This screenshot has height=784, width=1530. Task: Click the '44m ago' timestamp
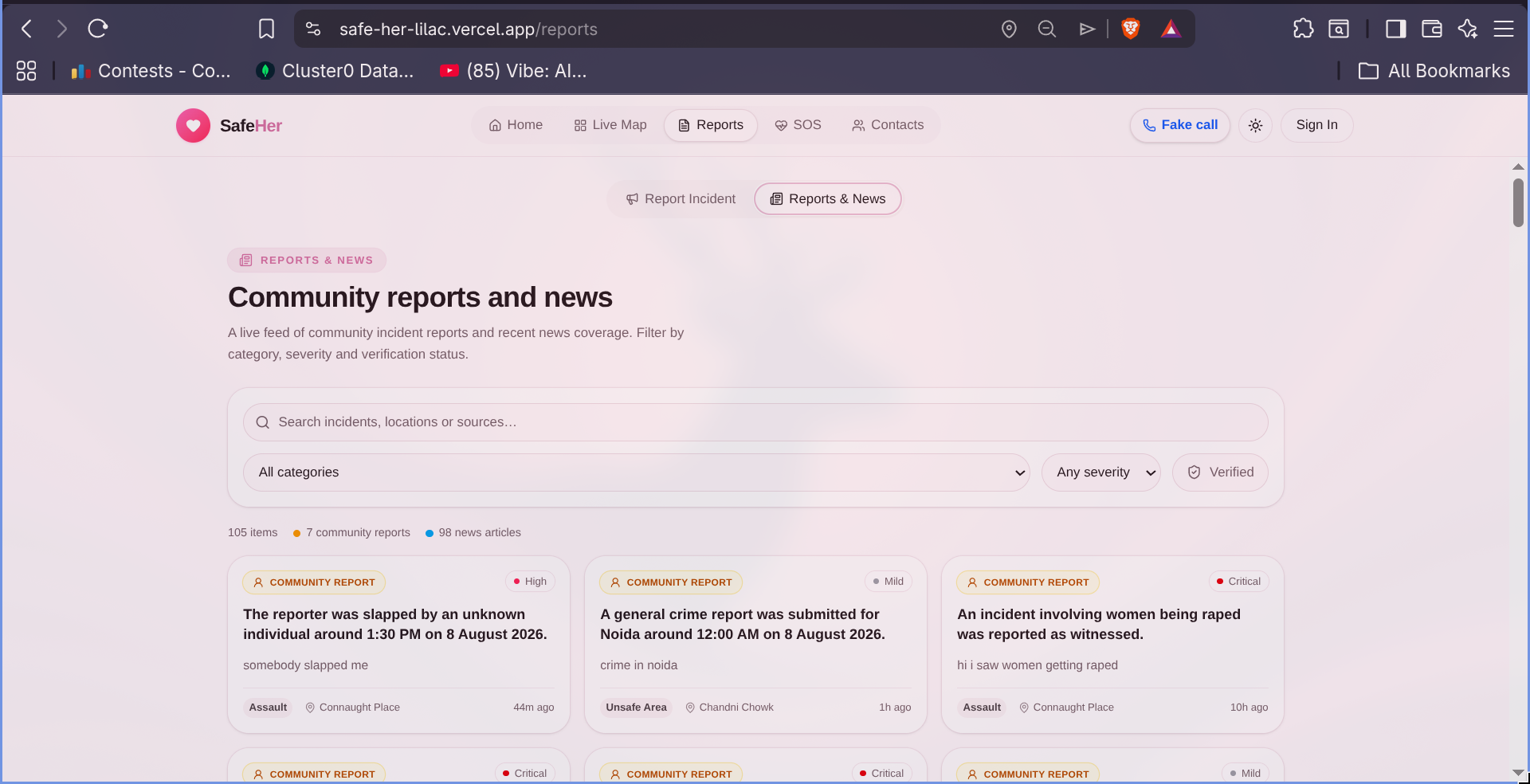click(534, 708)
